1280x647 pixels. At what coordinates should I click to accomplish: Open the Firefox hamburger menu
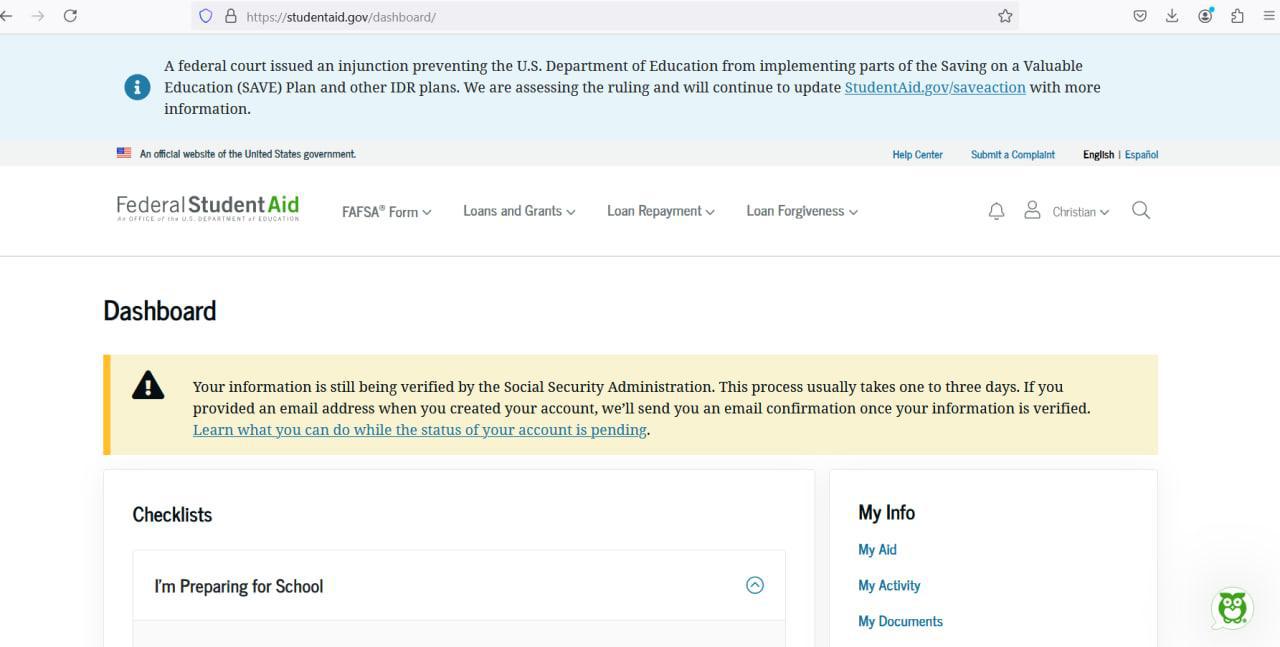(1268, 16)
